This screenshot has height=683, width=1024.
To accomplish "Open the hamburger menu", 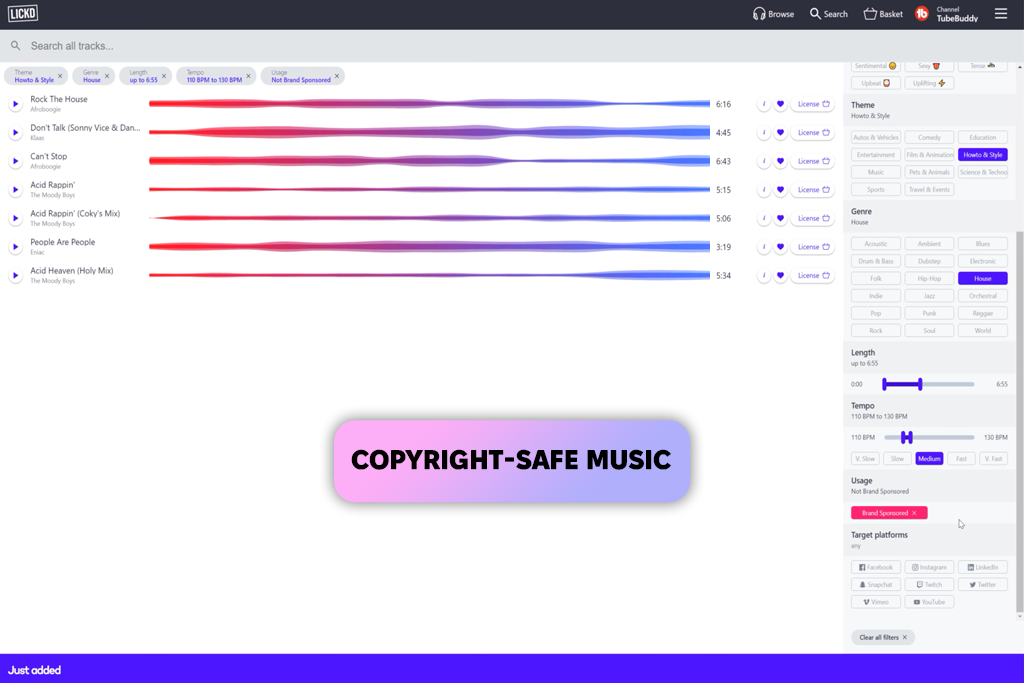I will (1000, 14).
